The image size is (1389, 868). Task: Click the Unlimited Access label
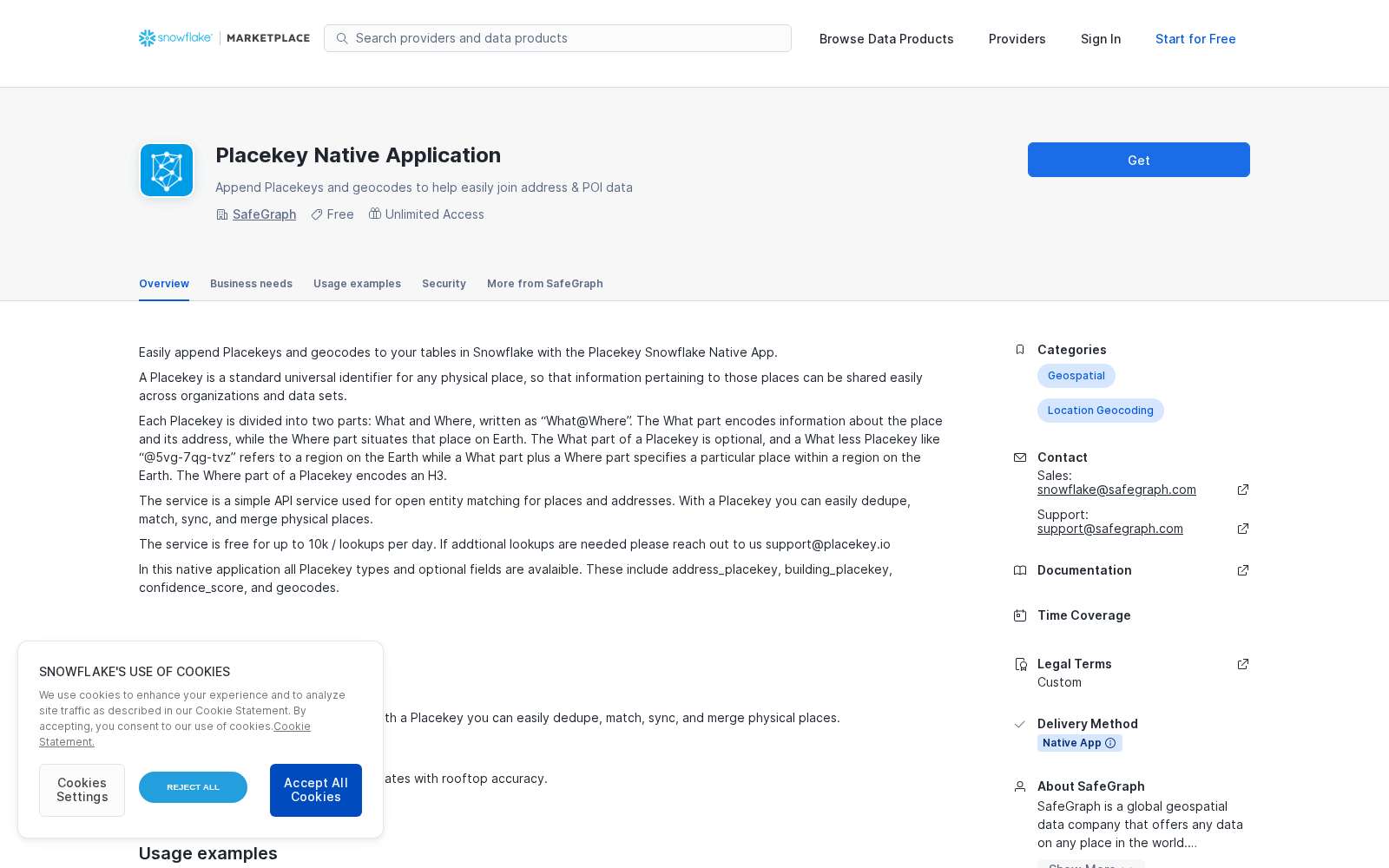click(x=435, y=214)
